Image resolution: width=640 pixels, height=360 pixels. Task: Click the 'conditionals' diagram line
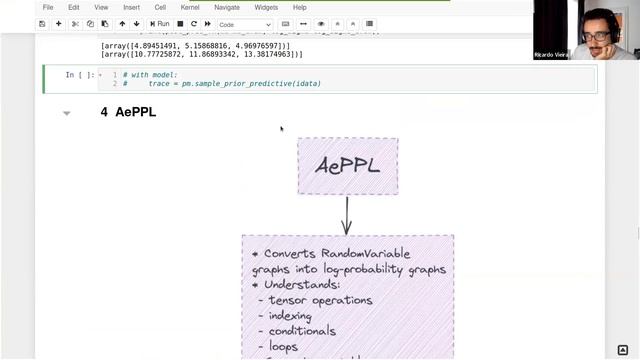302,331
